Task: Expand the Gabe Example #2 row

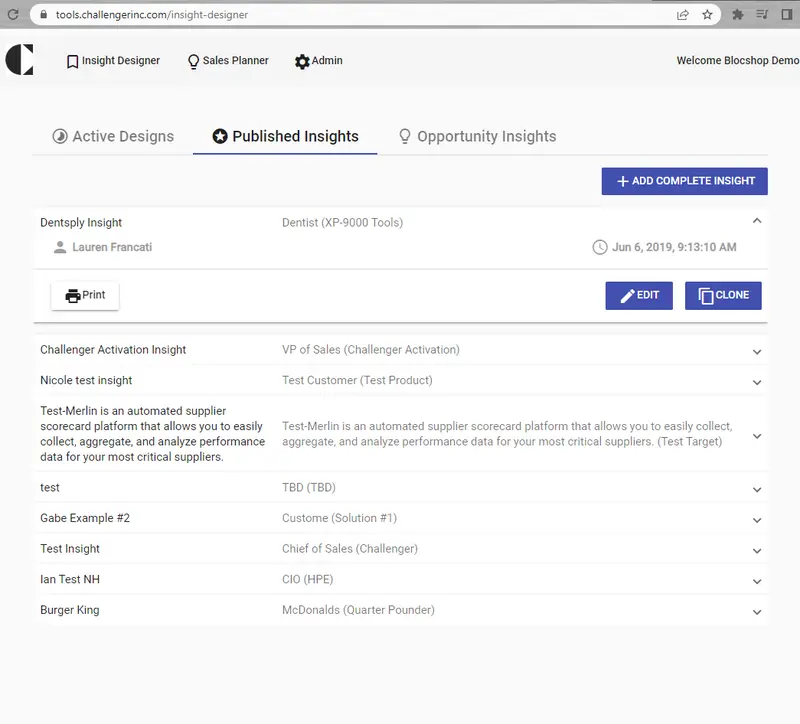Action: click(x=757, y=520)
